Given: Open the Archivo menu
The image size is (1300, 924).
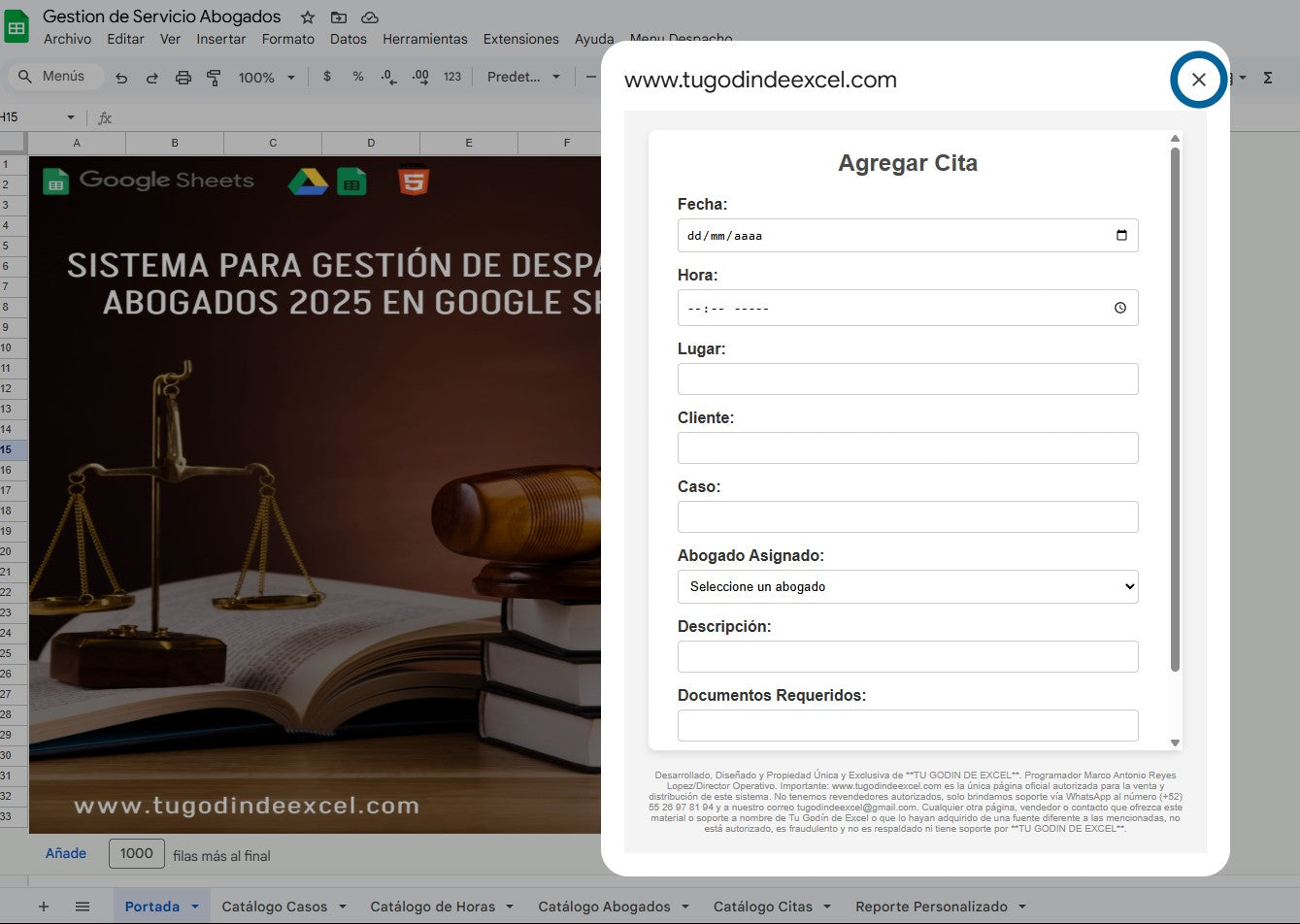Looking at the screenshot, I should click(67, 39).
